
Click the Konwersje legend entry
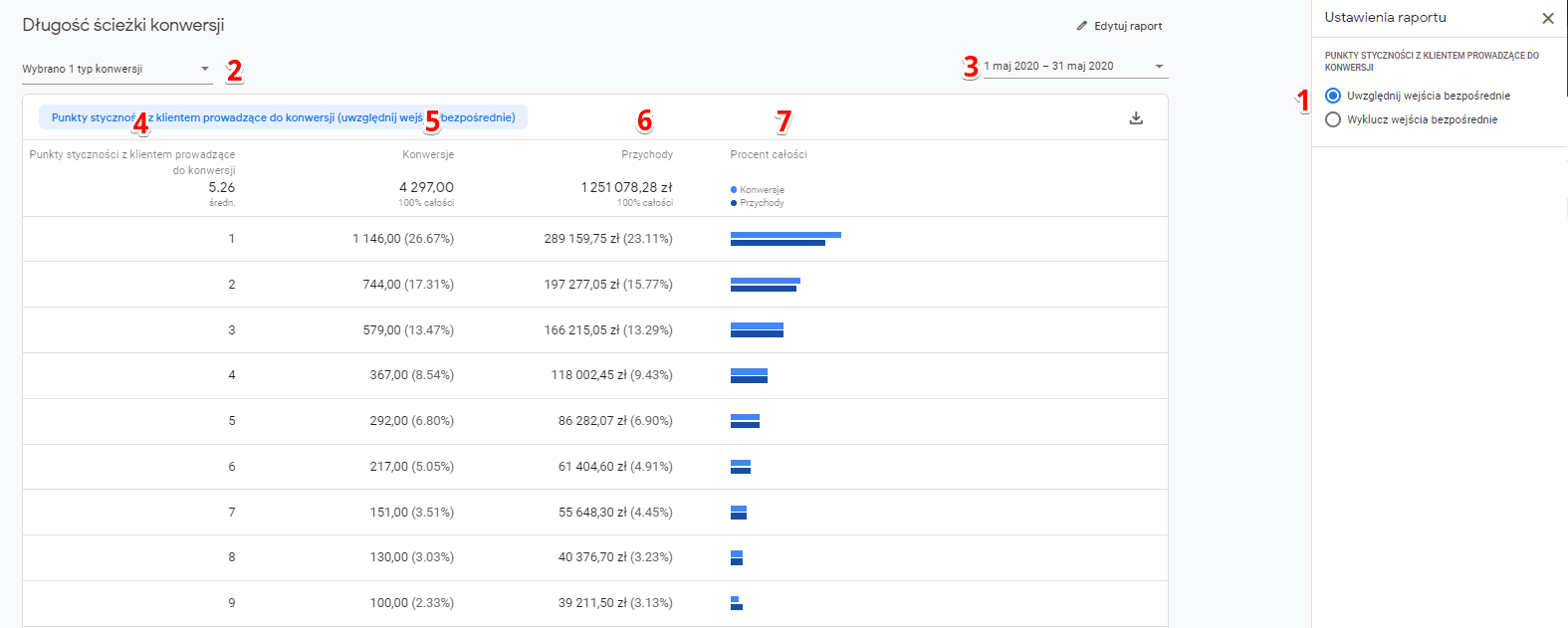758,190
